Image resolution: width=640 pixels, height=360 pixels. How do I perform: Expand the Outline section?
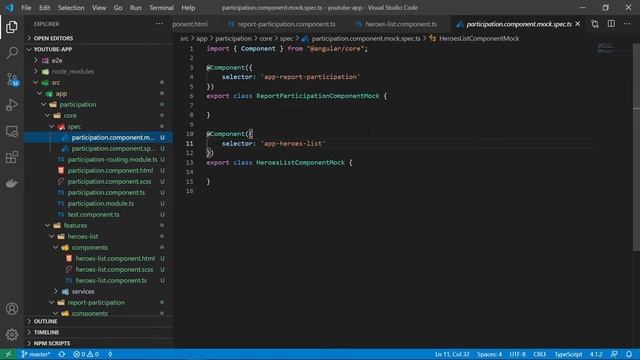[x=45, y=322]
